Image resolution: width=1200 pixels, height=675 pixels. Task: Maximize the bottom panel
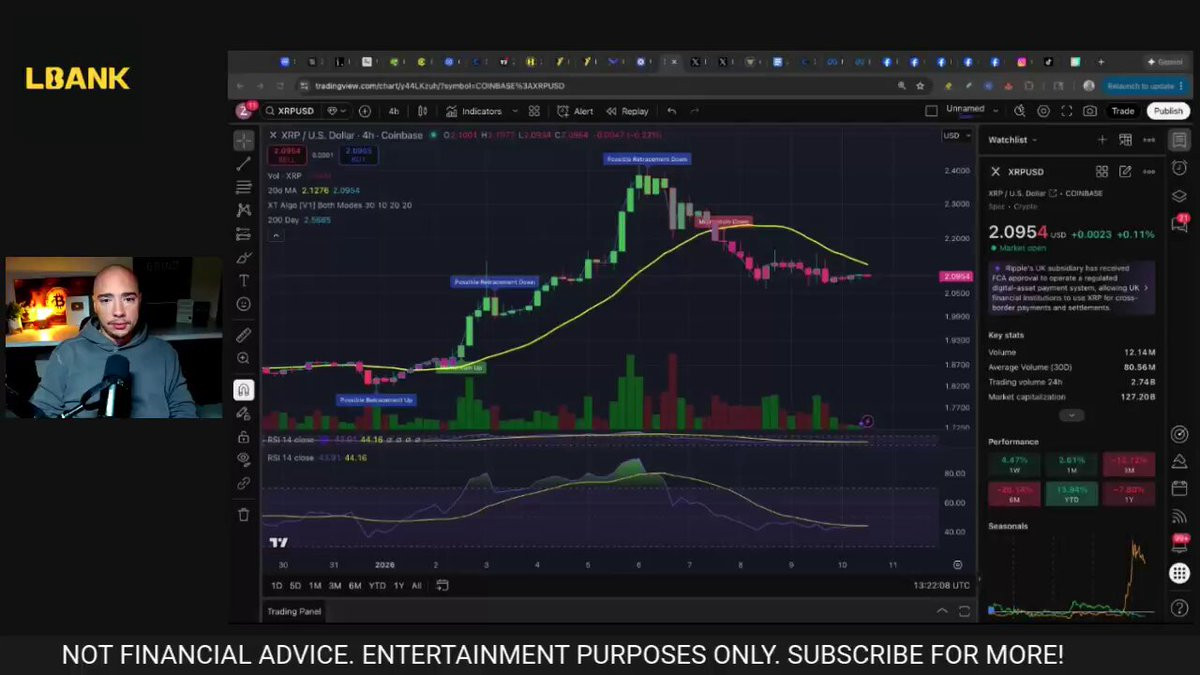[964, 611]
